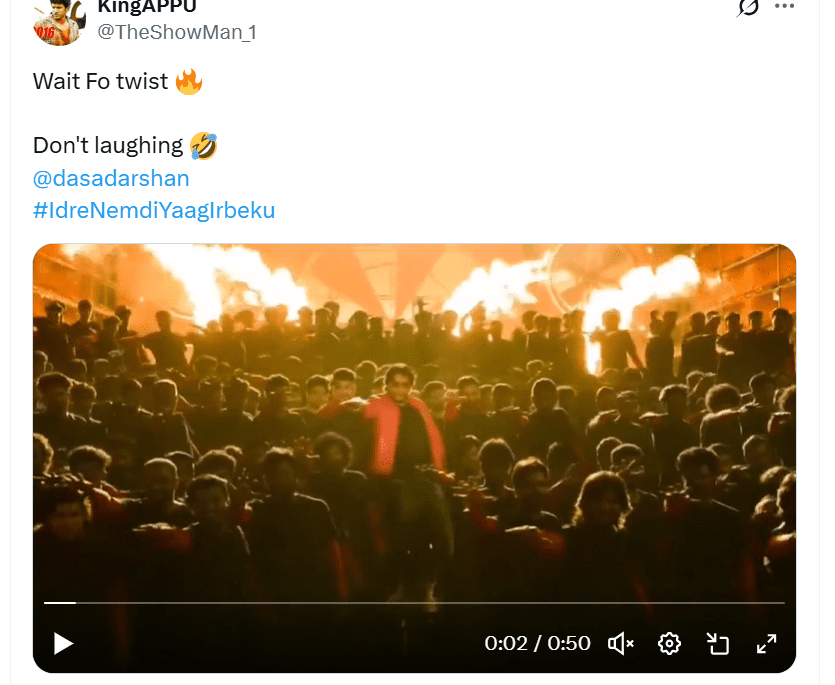Toggle sound off using the mute icon
The width and height of the screenshot is (835, 685).
tap(620, 644)
